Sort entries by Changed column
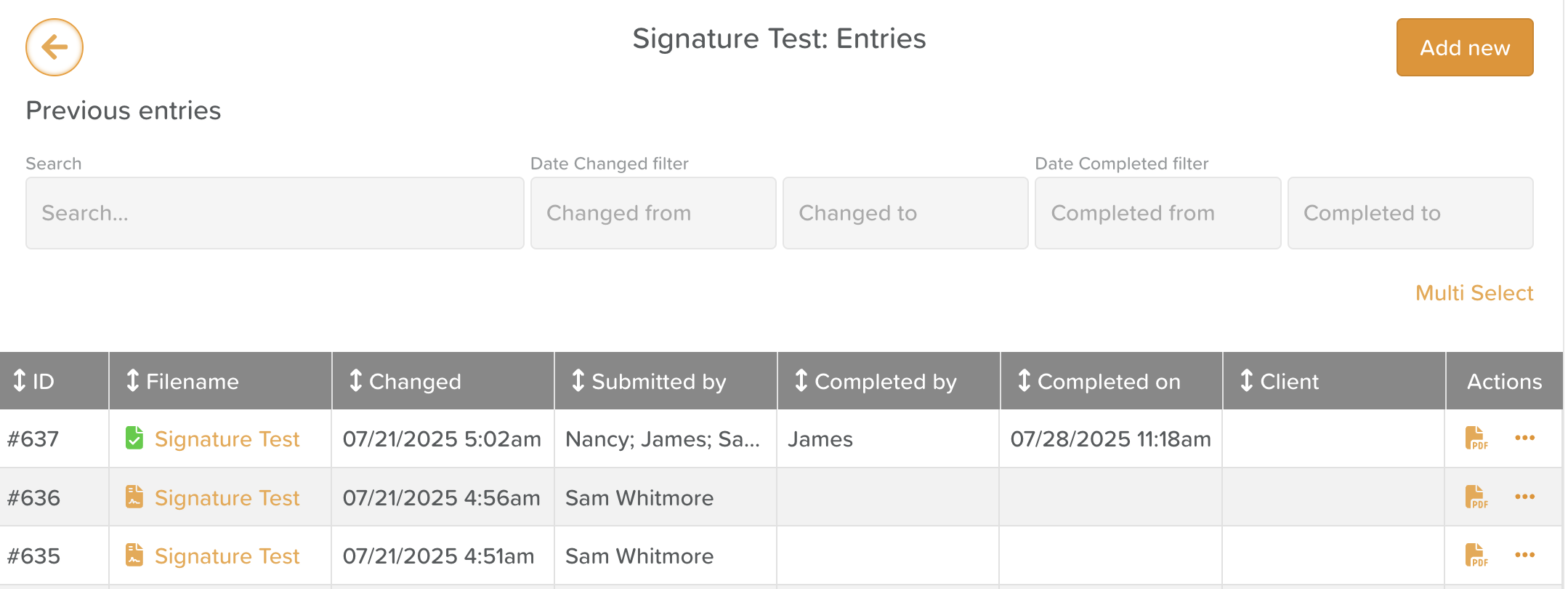This screenshot has height=589, width=1568. pyautogui.click(x=405, y=381)
